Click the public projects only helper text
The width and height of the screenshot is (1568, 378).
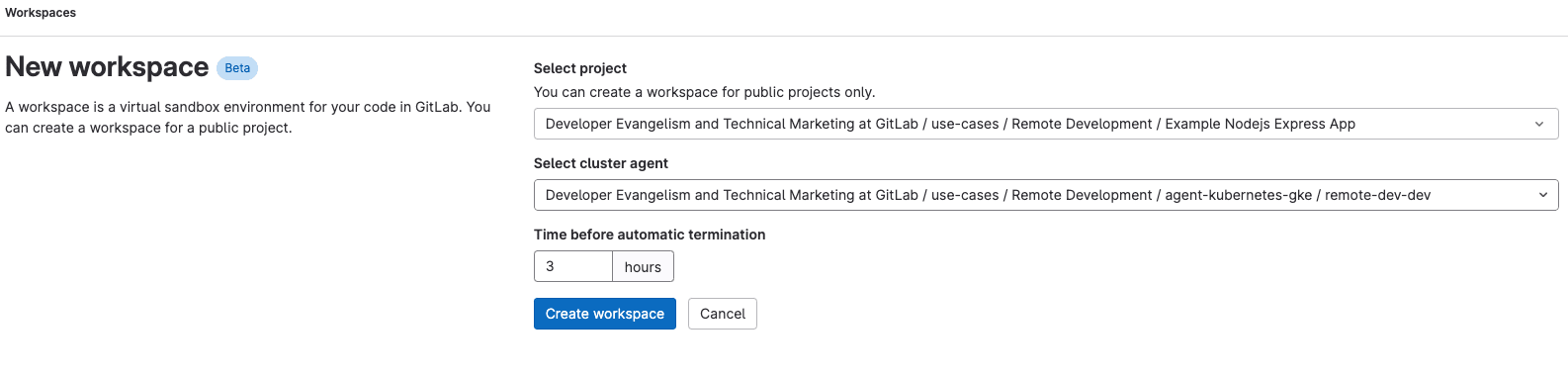tap(704, 92)
